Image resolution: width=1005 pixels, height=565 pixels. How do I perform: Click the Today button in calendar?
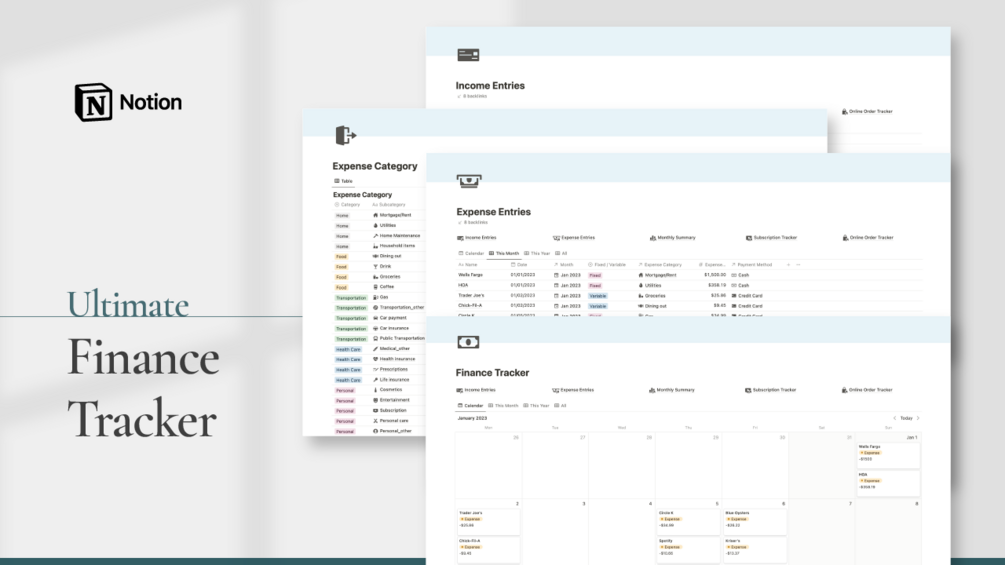(906, 418)
